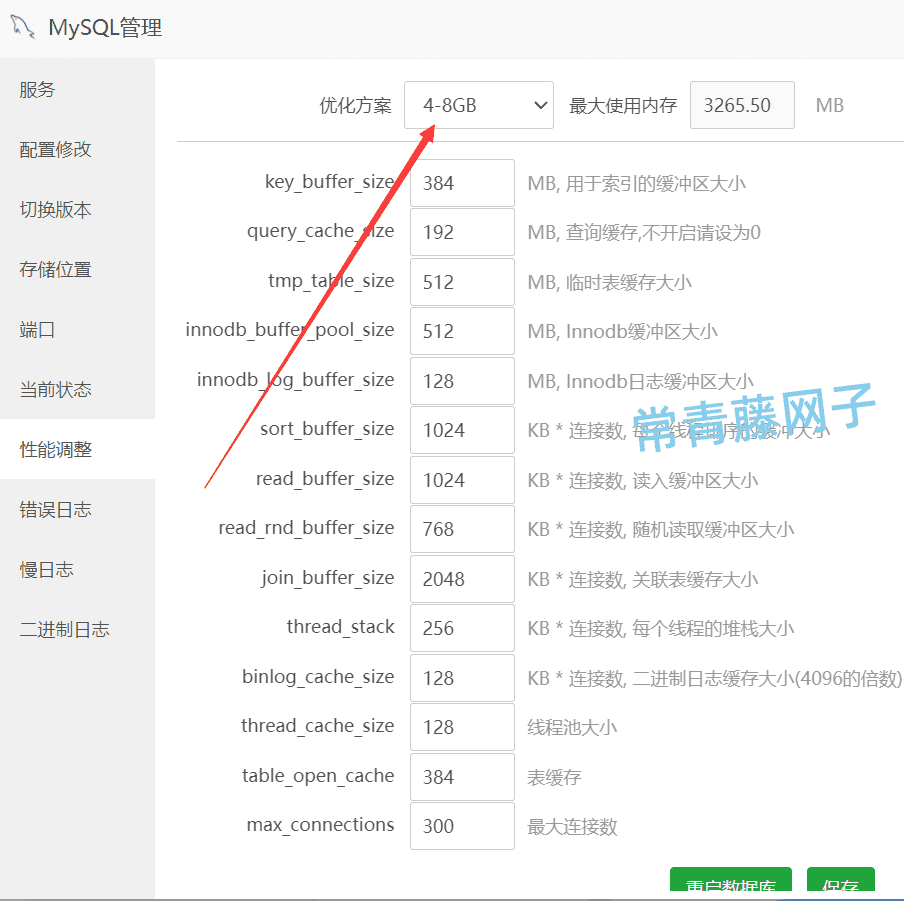Screen dimensions: 904x901
Task: Click the MySQL dolphin logo icon
Action: tap(22, 28)
